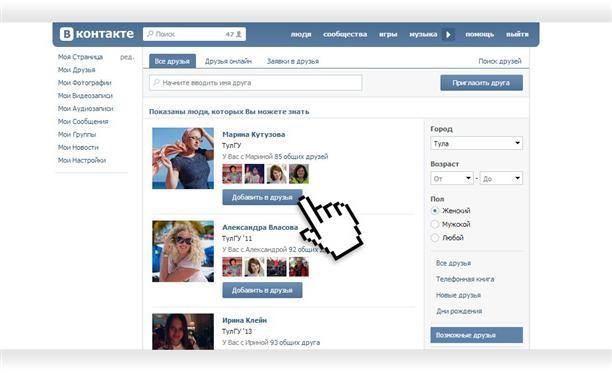Open Мои Группы in sidebar
The image size is (612, 373).
[77, 134]
